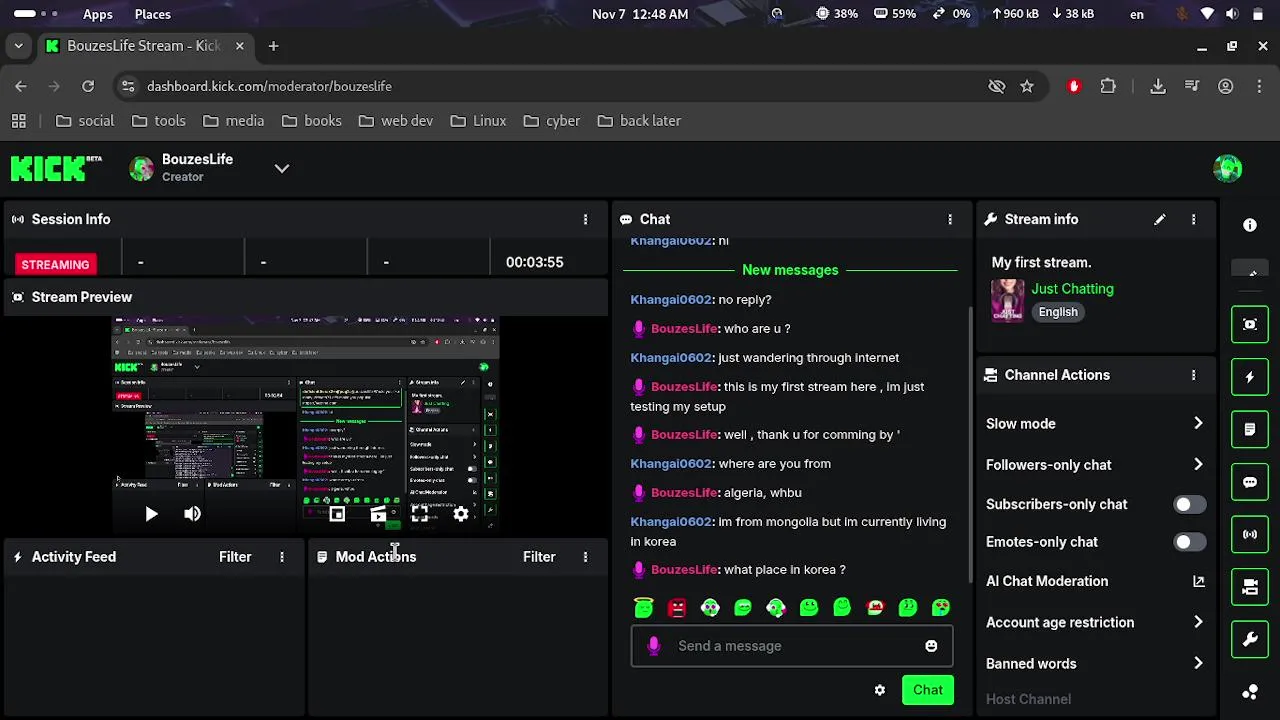Click the Kick logo
This screenshot has width=1280, height=720.
tap(56, 168)
